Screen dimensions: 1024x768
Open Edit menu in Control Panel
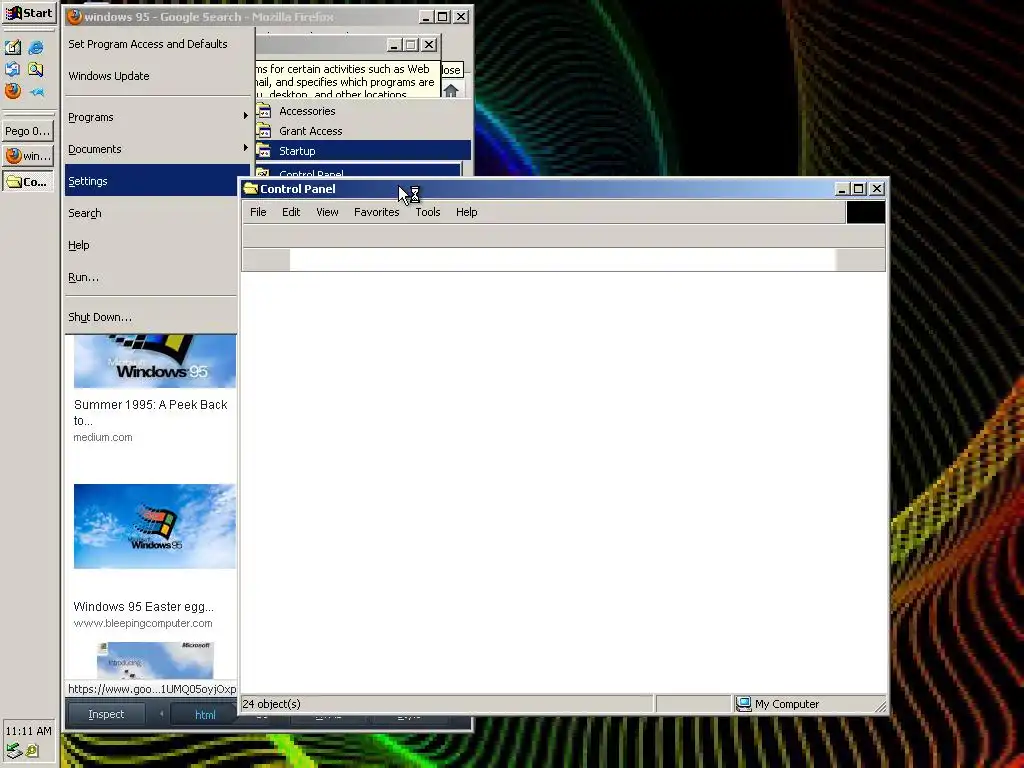coord(291,212)
